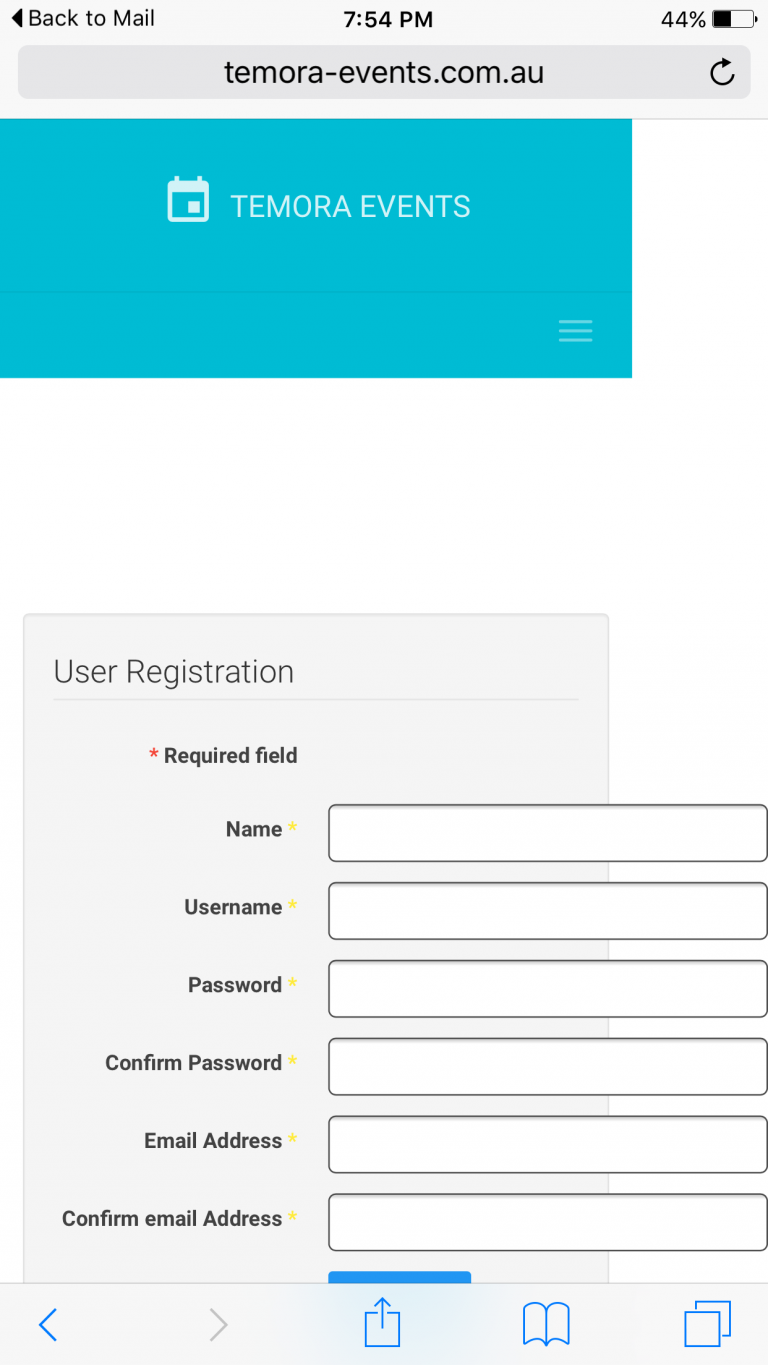This screenshot has width=768, height=1365.
Task: Click the TEMORA EVENTS site title
Action: pyautogui.click(x=350, y=207)
